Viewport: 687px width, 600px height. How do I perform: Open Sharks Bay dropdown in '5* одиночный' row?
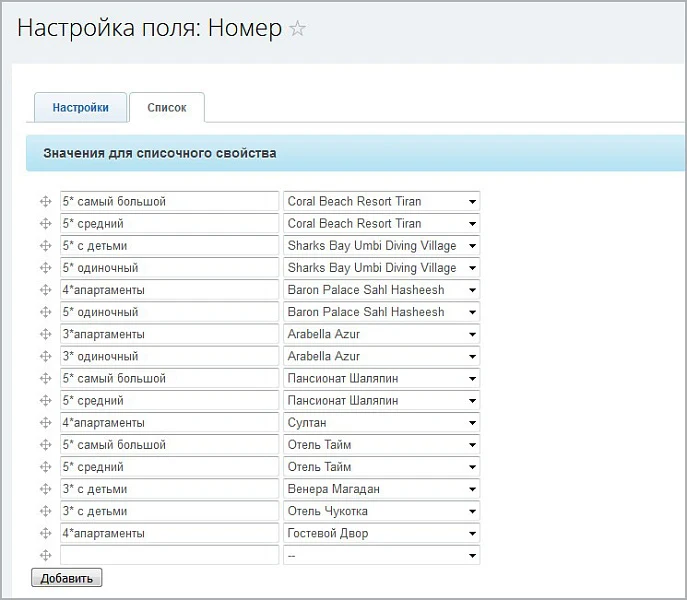pyautogui.click(x=382, y=268)
